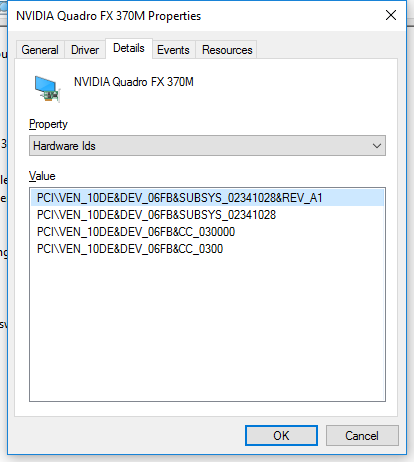Open the Driver tab
The width and height of the screenshot is (414, 462).
[x=85, y=50]
